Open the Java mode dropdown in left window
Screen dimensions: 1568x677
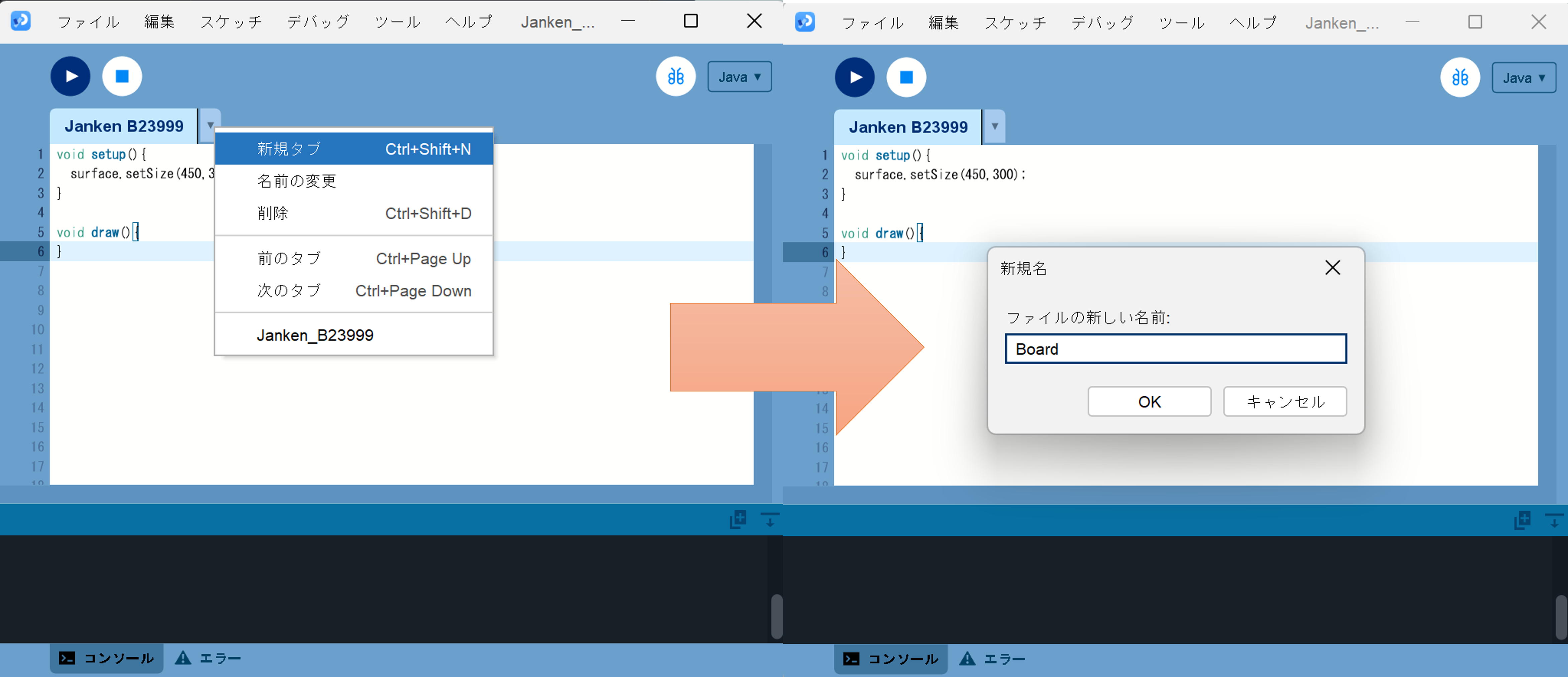click(739, 77)
